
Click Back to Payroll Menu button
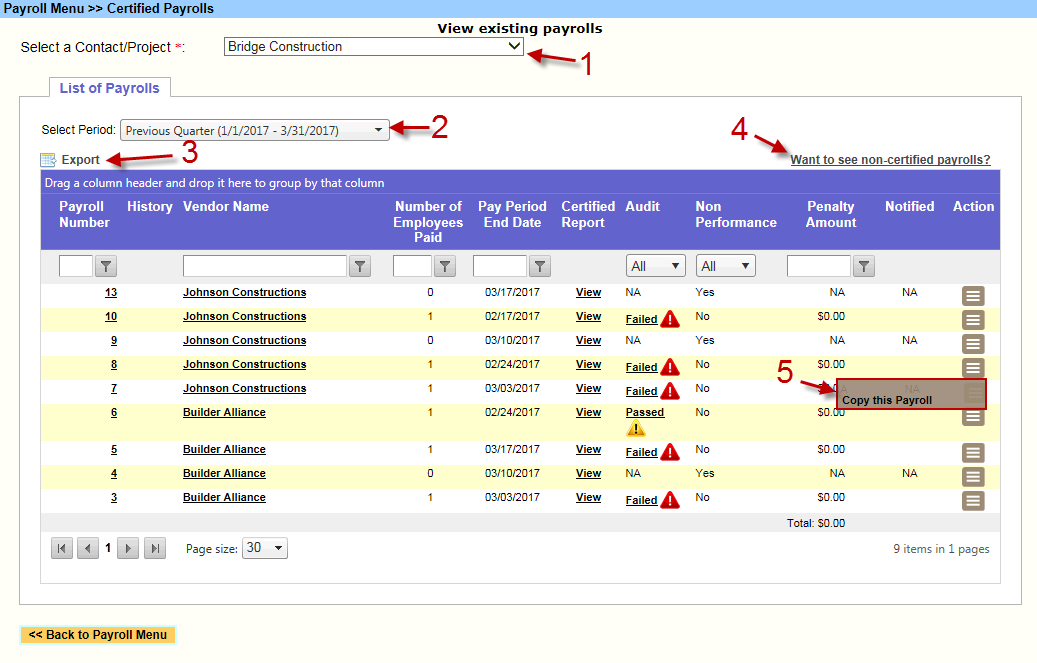[x=97, y=635]
